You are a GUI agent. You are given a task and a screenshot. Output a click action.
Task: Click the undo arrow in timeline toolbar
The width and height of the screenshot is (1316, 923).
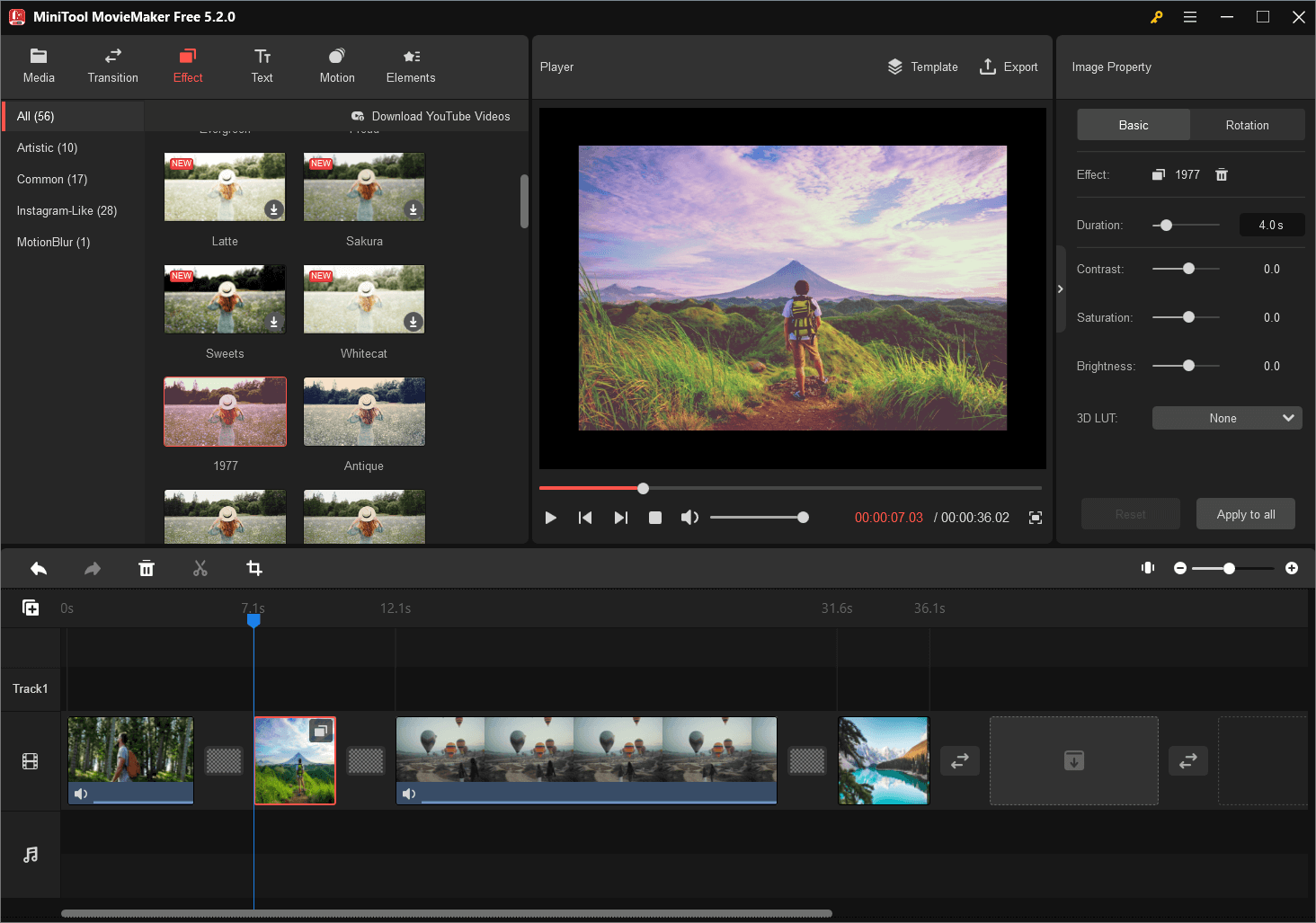click(x=39, y=568)
